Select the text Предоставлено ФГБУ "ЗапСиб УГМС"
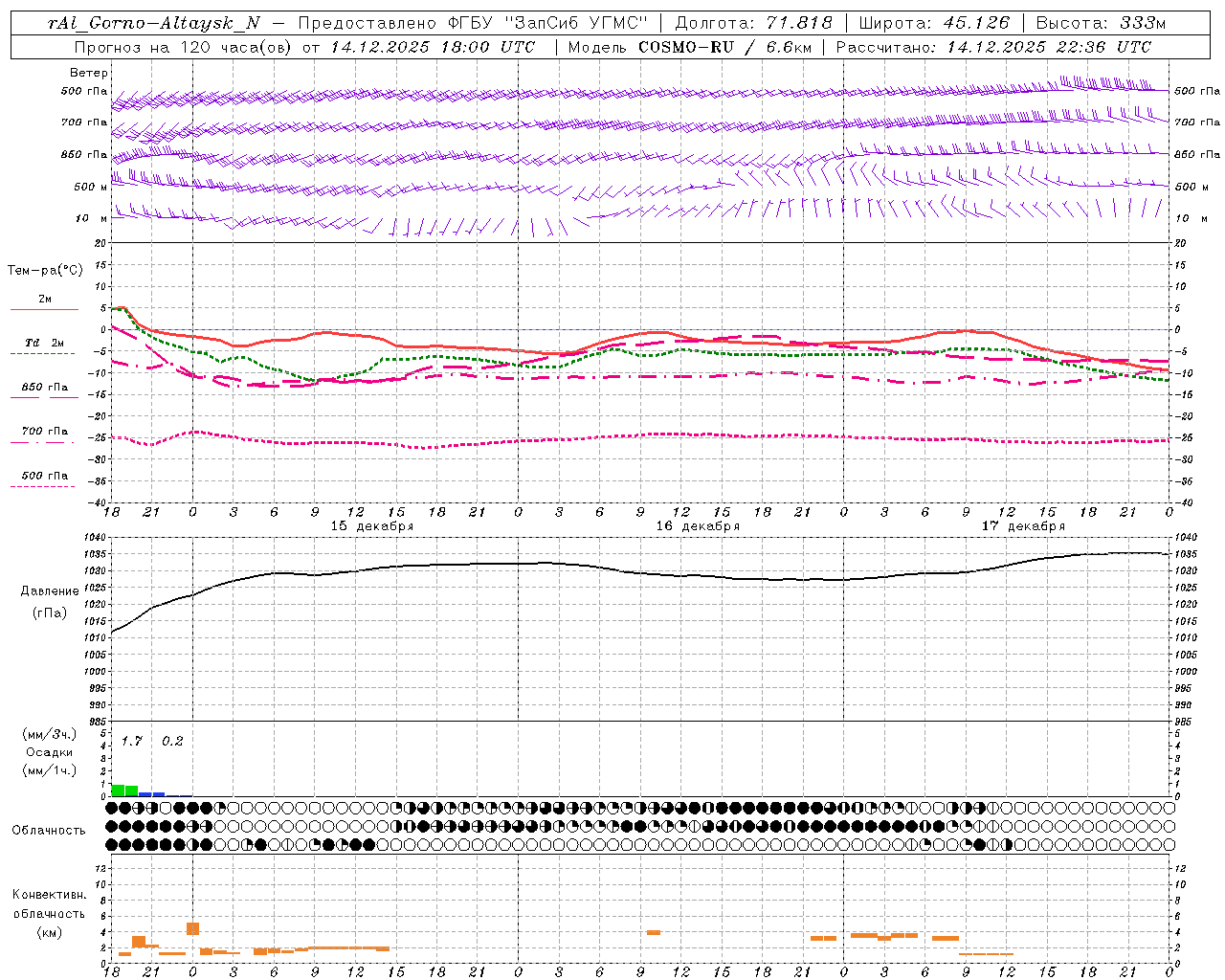Screen dimensions: 1225x980 click(473, 23)
